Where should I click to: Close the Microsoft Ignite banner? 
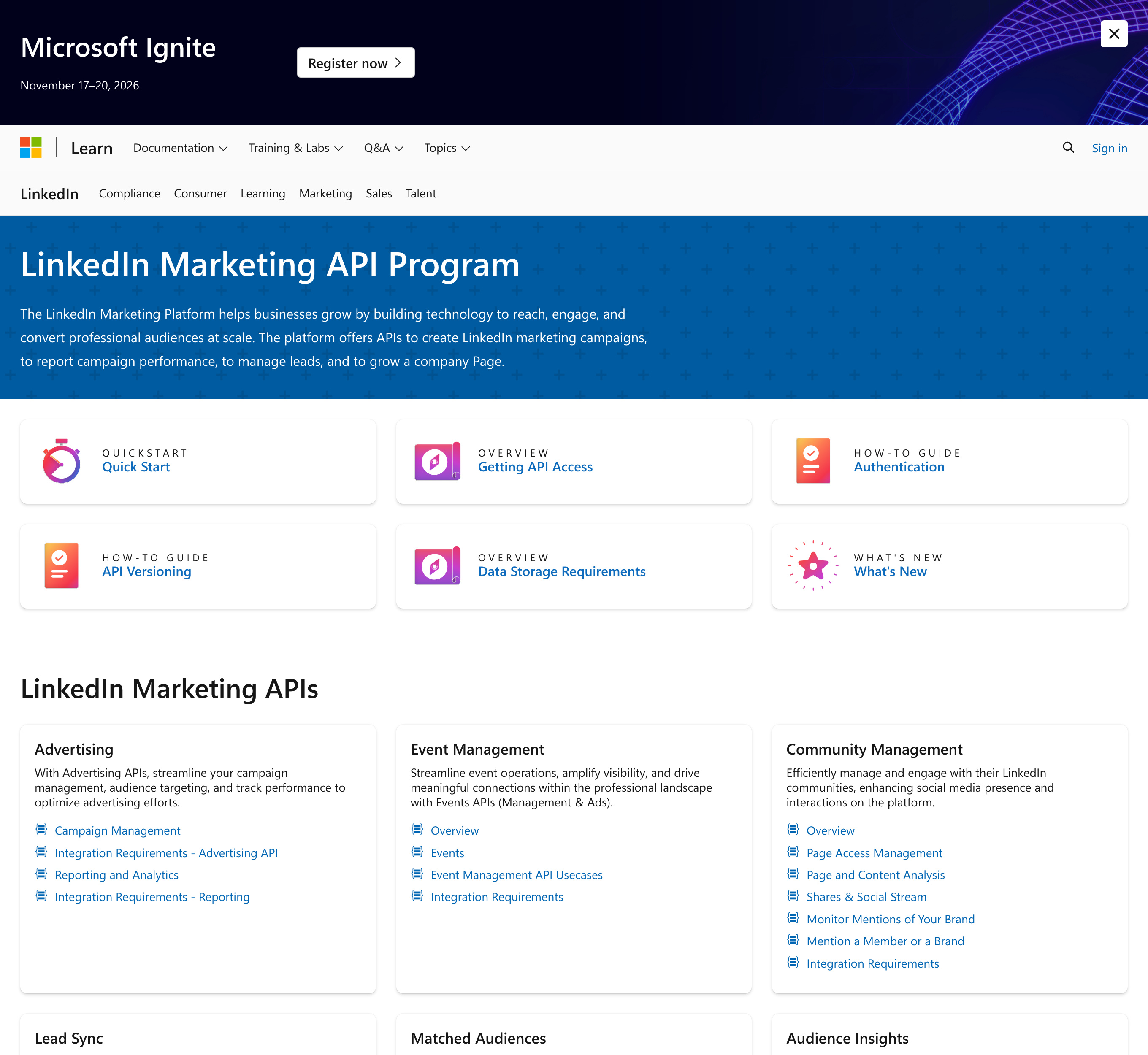1114,34
